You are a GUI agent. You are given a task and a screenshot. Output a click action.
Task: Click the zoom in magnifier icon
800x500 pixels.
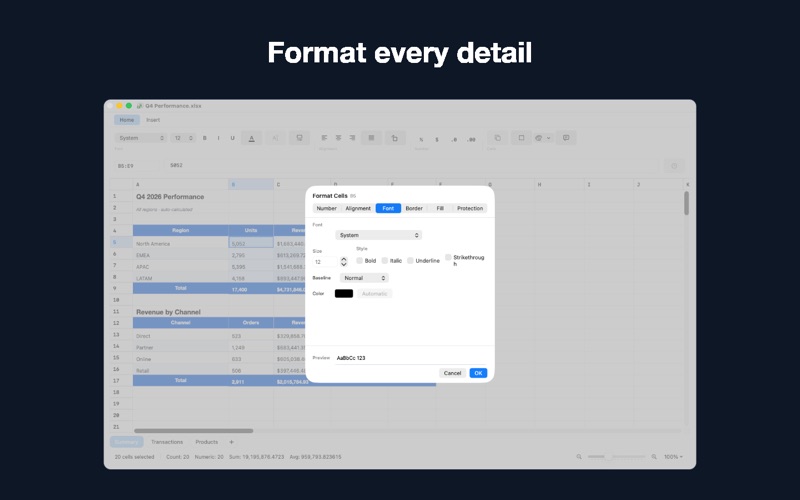(654, 457)
